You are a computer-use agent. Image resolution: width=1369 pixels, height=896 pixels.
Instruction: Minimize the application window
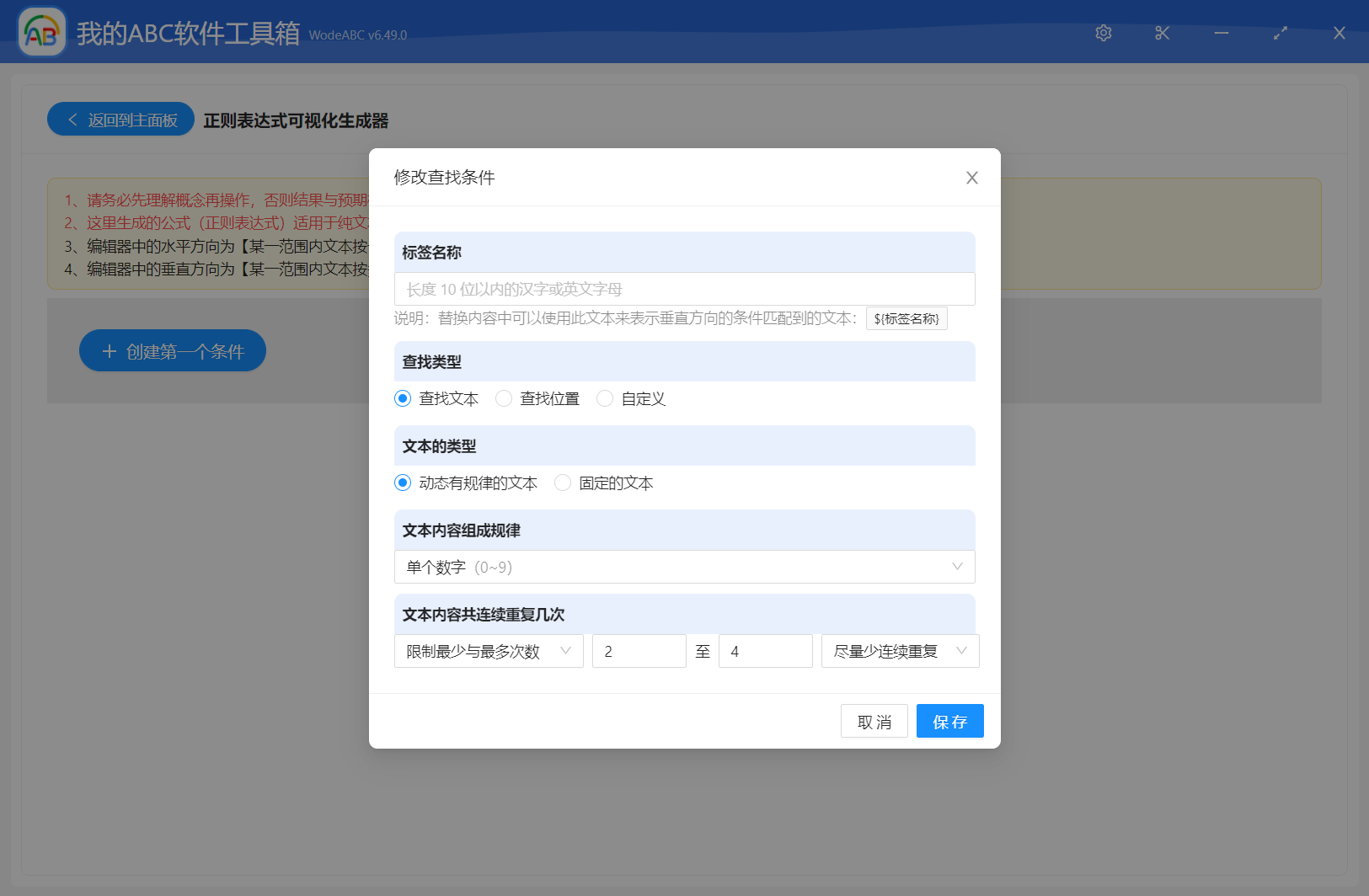pos(1222,33)
